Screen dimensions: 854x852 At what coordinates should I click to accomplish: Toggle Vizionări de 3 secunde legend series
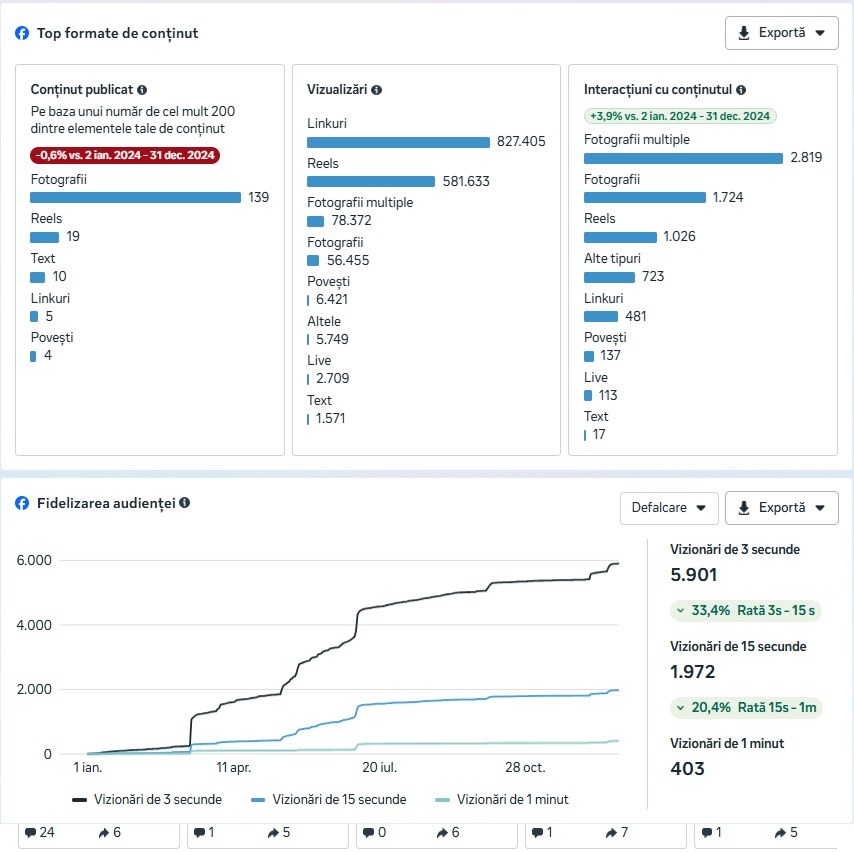click(x=147, y=799)
